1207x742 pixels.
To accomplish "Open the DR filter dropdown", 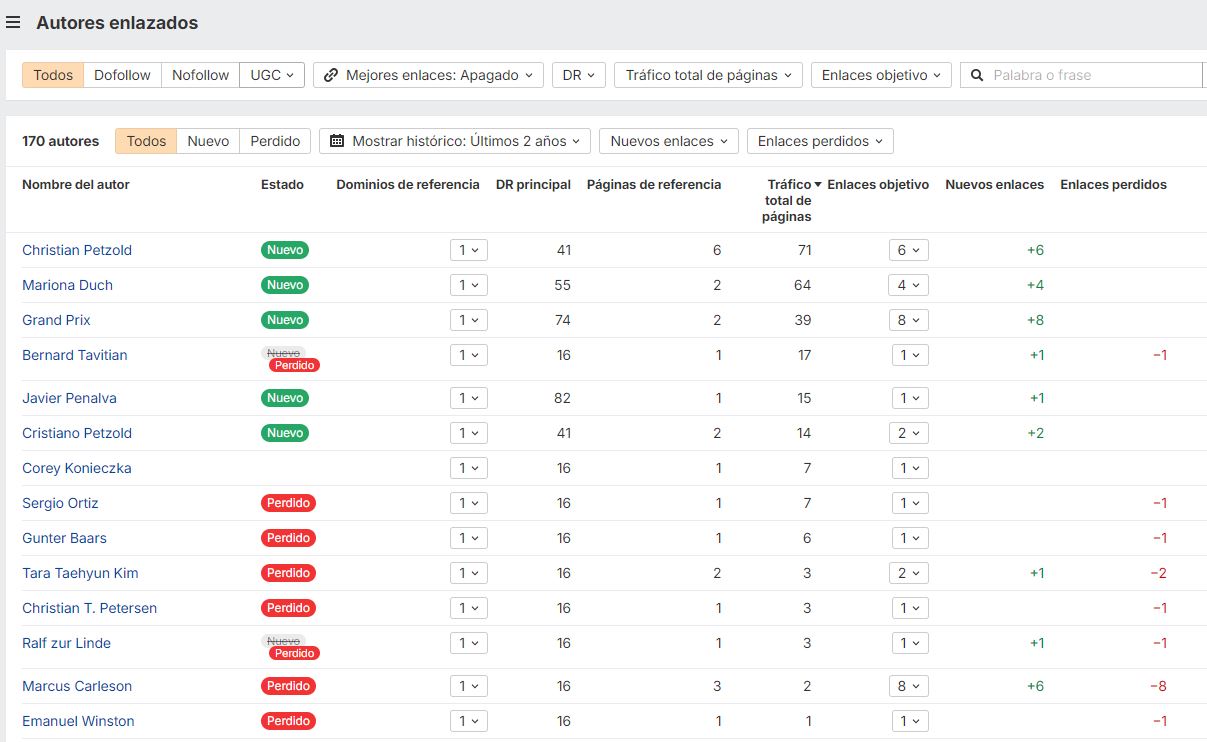I will pyautogui.click(x=579, y=74).
